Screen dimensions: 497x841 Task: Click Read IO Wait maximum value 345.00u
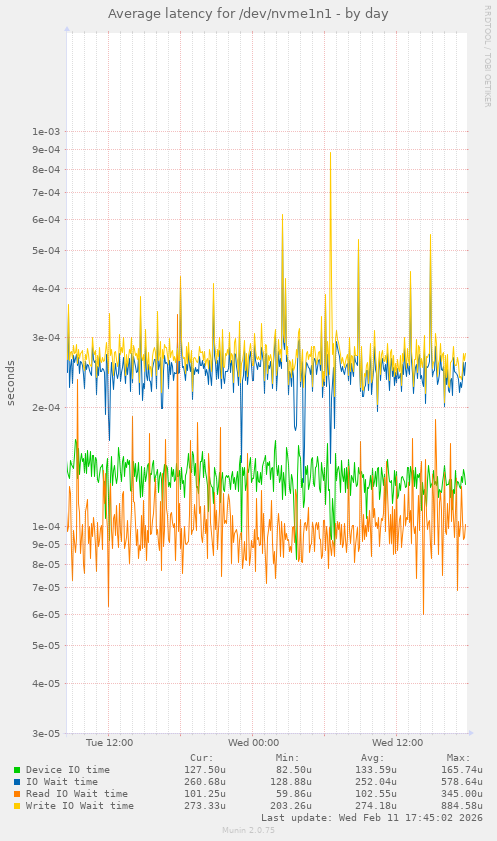[462, 793]
